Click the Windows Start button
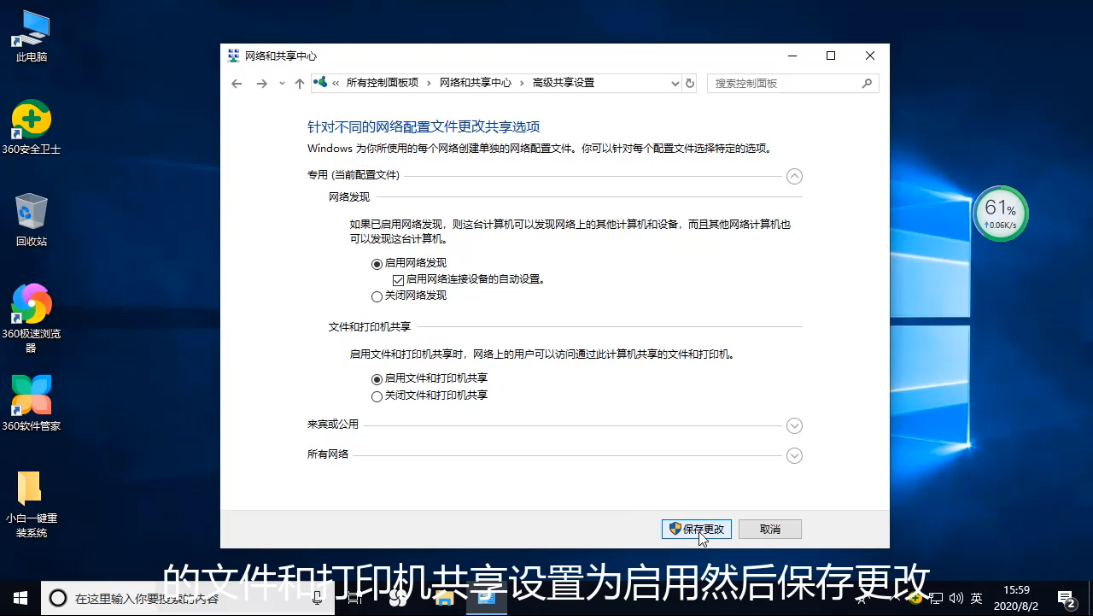The width and height of the screenshot is (1093, 616). click(19, 597)
